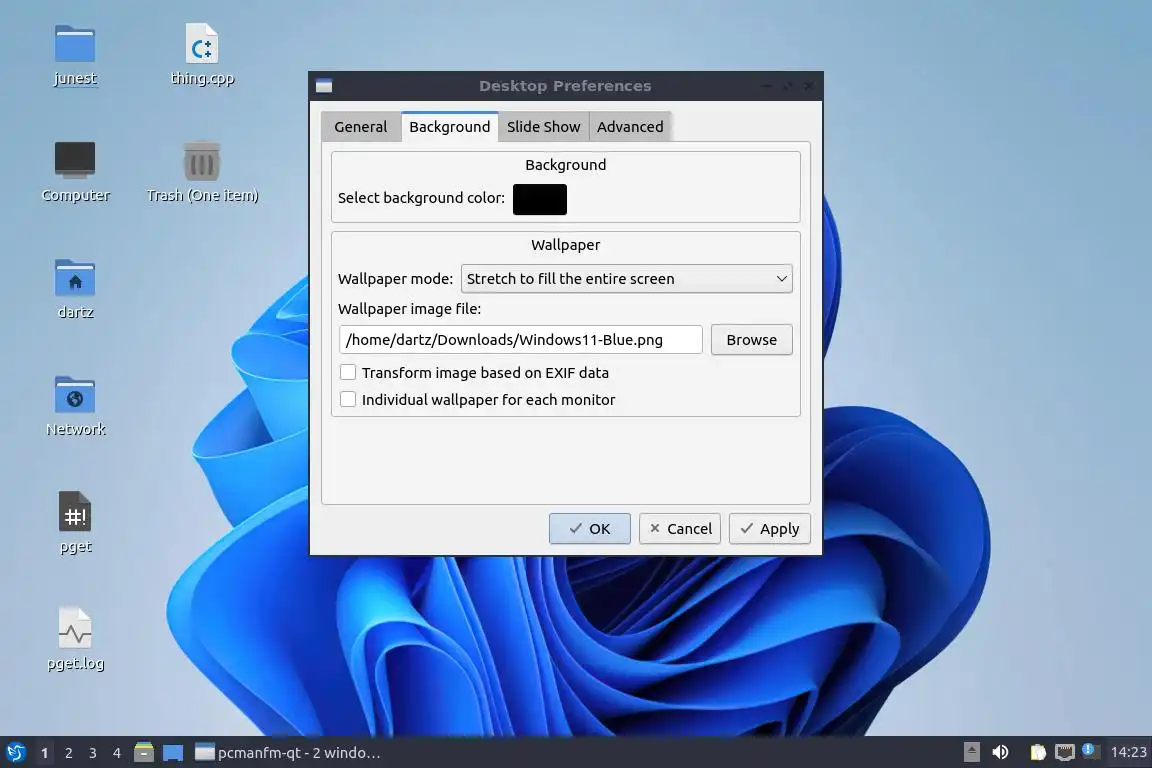The width and height of the screenshot is (1152, 768).
Task: Switch to workspace 2 in taskbar
Action: click(68, 753)
